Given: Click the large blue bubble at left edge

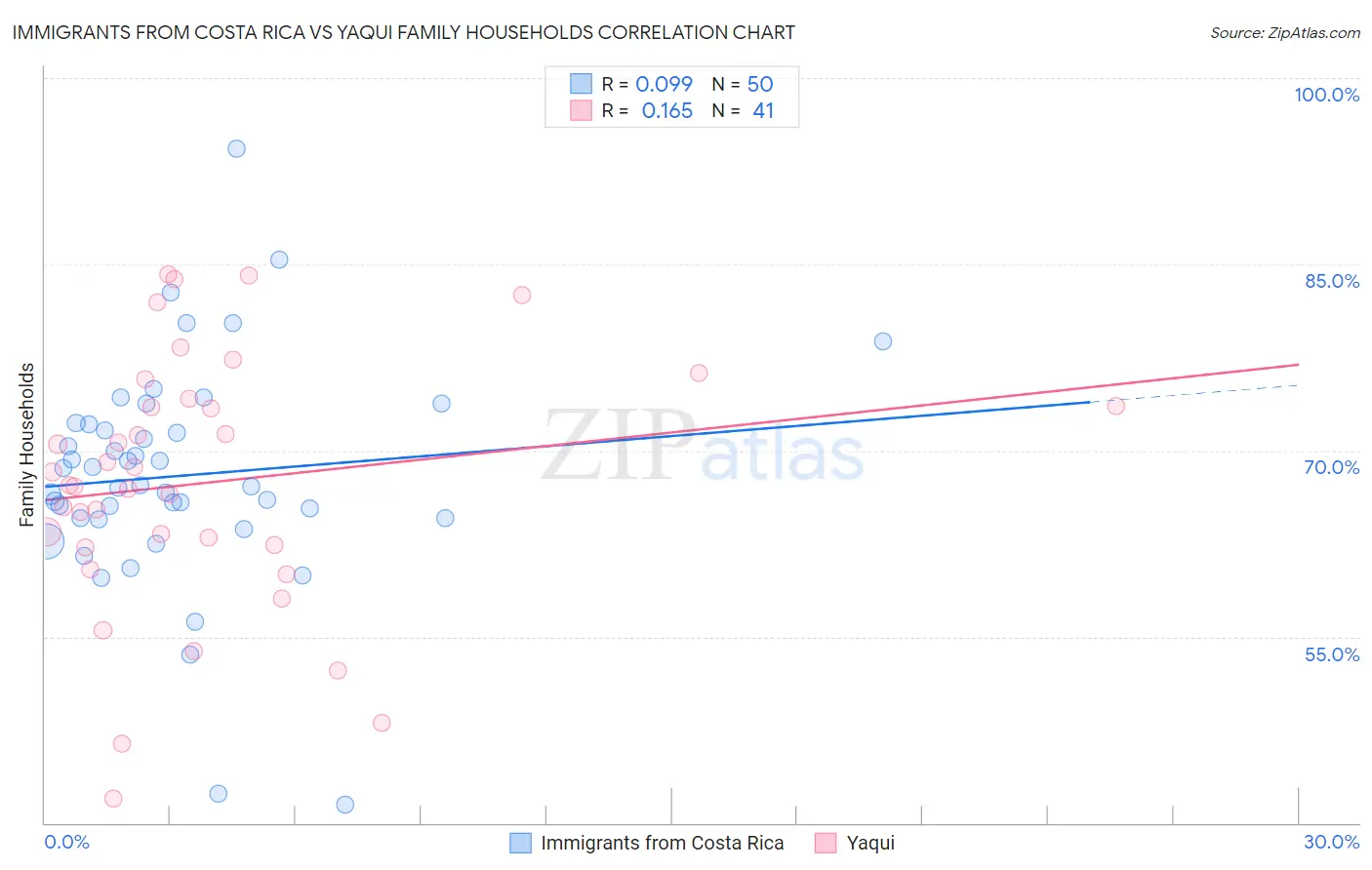Looking at the screenshot, I should (46, 540).
